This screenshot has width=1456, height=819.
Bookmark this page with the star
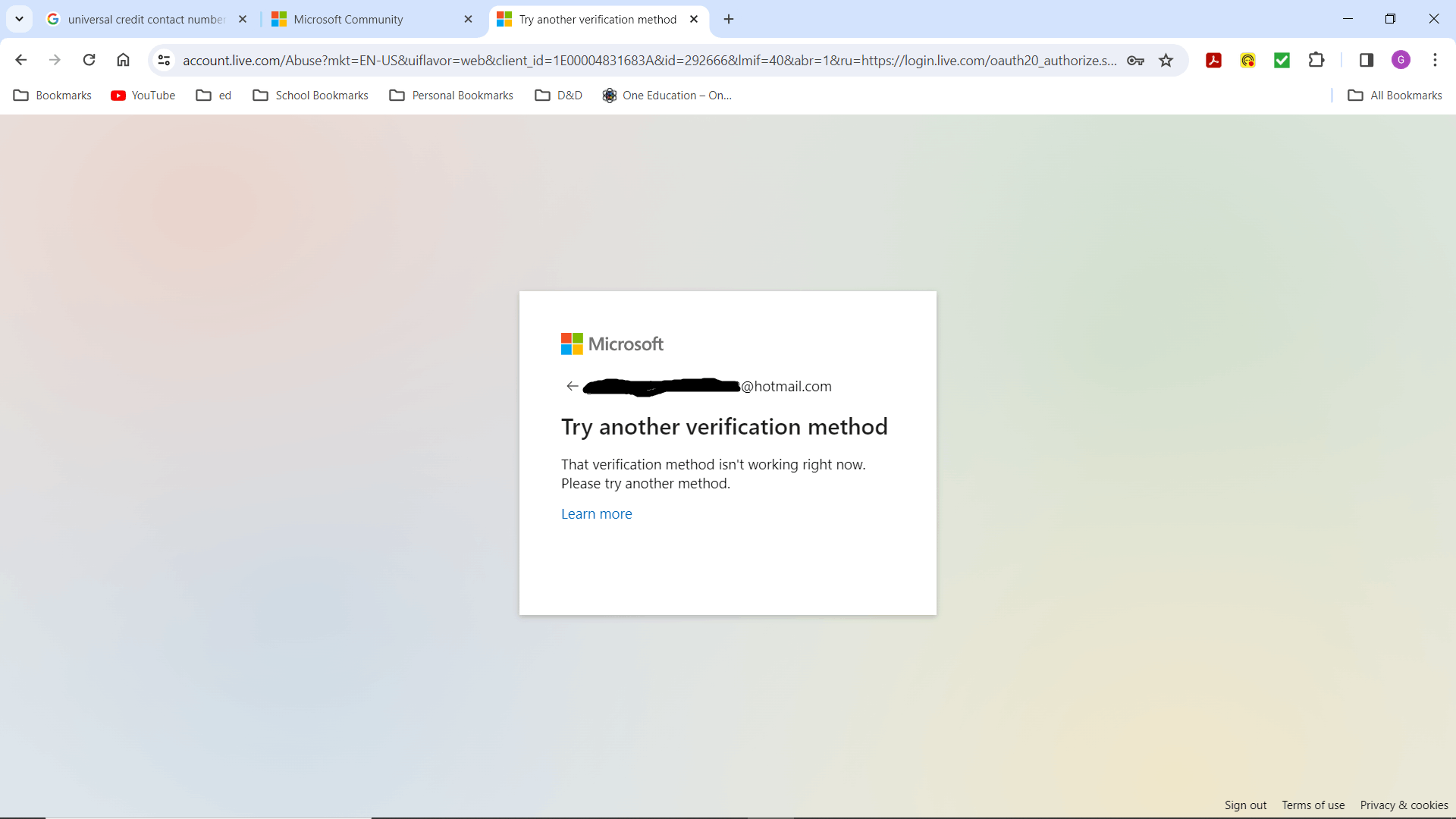coord(1166,61)
